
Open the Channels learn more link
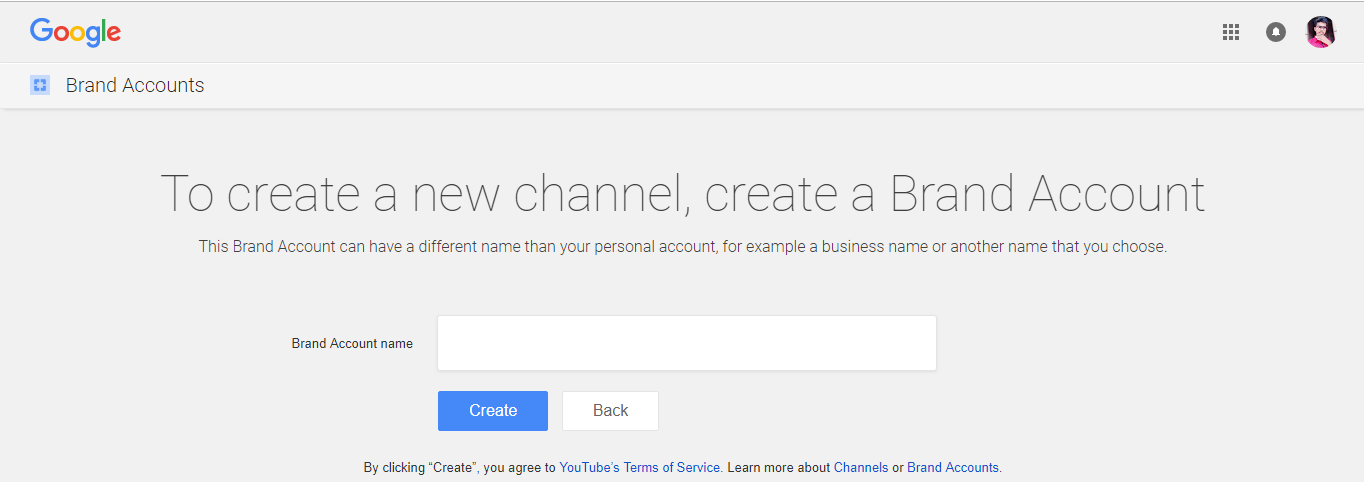(x=861, y=467)
